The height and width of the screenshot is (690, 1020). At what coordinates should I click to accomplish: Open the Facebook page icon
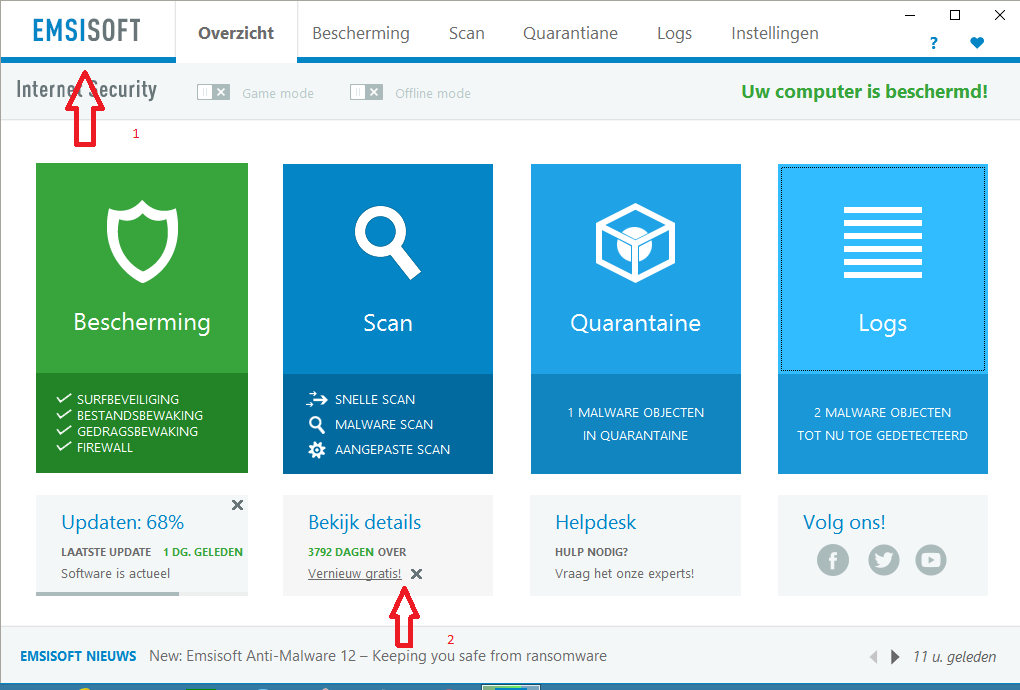pyautogui.click(x=833, y=560)
